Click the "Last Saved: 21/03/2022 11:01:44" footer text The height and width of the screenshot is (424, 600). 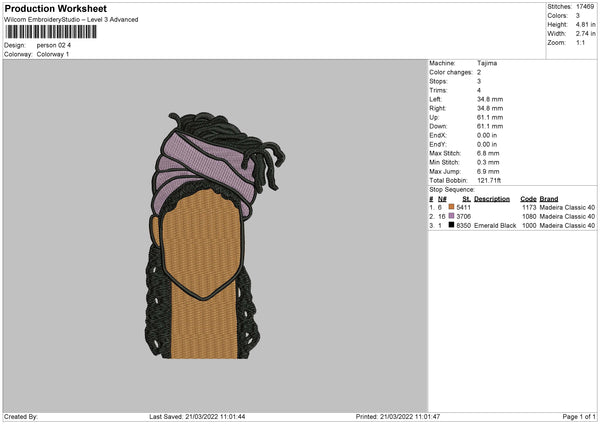pos(197,416)
